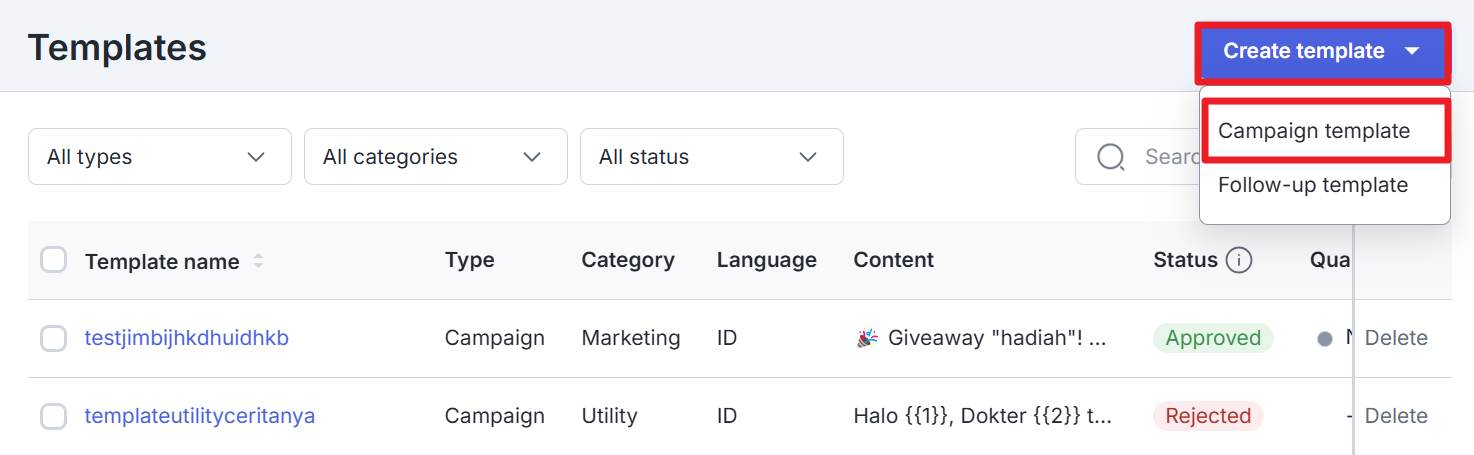Open the testjimbijhkdhuidhkb template link
The height and width of the screenshot is (455, 1474).
[186, 338]
